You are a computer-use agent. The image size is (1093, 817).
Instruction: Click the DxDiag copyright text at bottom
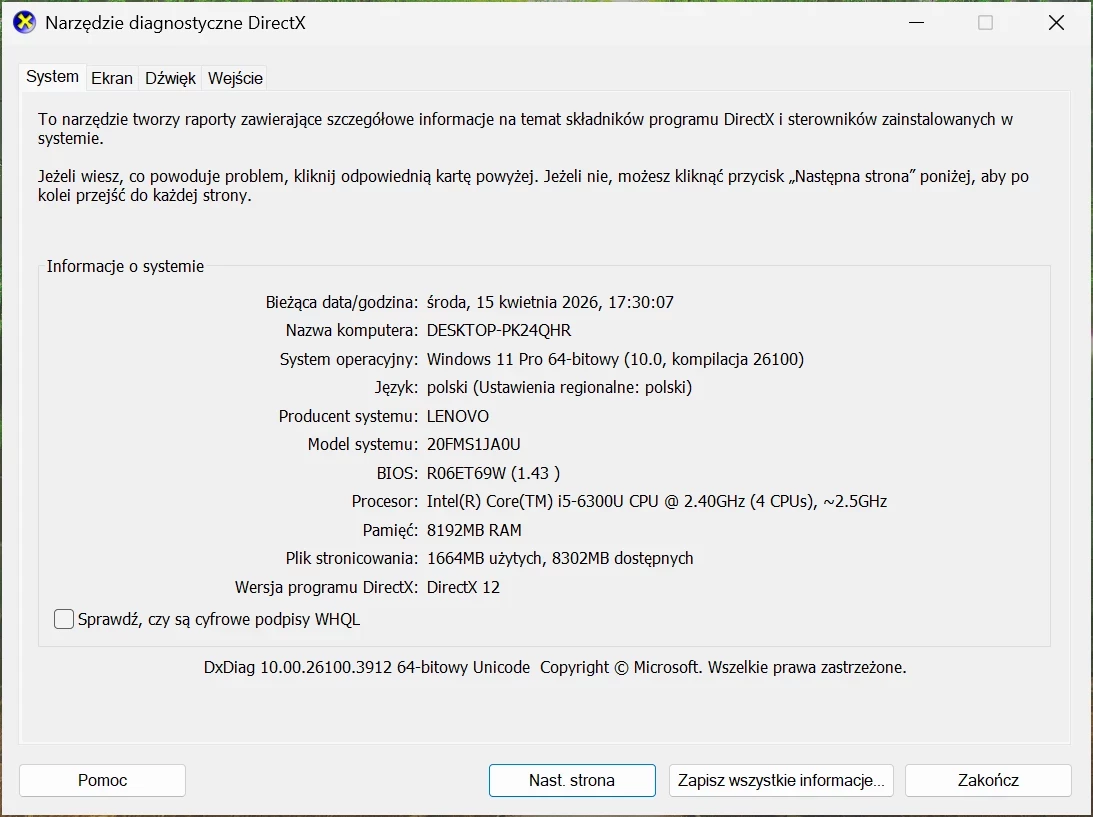tap(546, 667)
